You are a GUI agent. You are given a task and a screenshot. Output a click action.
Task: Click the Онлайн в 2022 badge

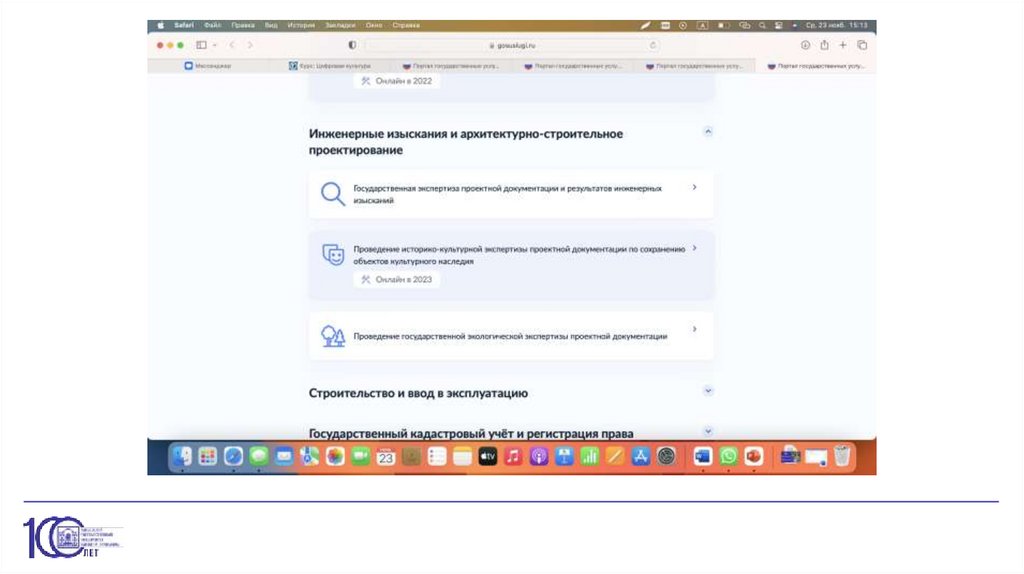[x=396, y=81]
